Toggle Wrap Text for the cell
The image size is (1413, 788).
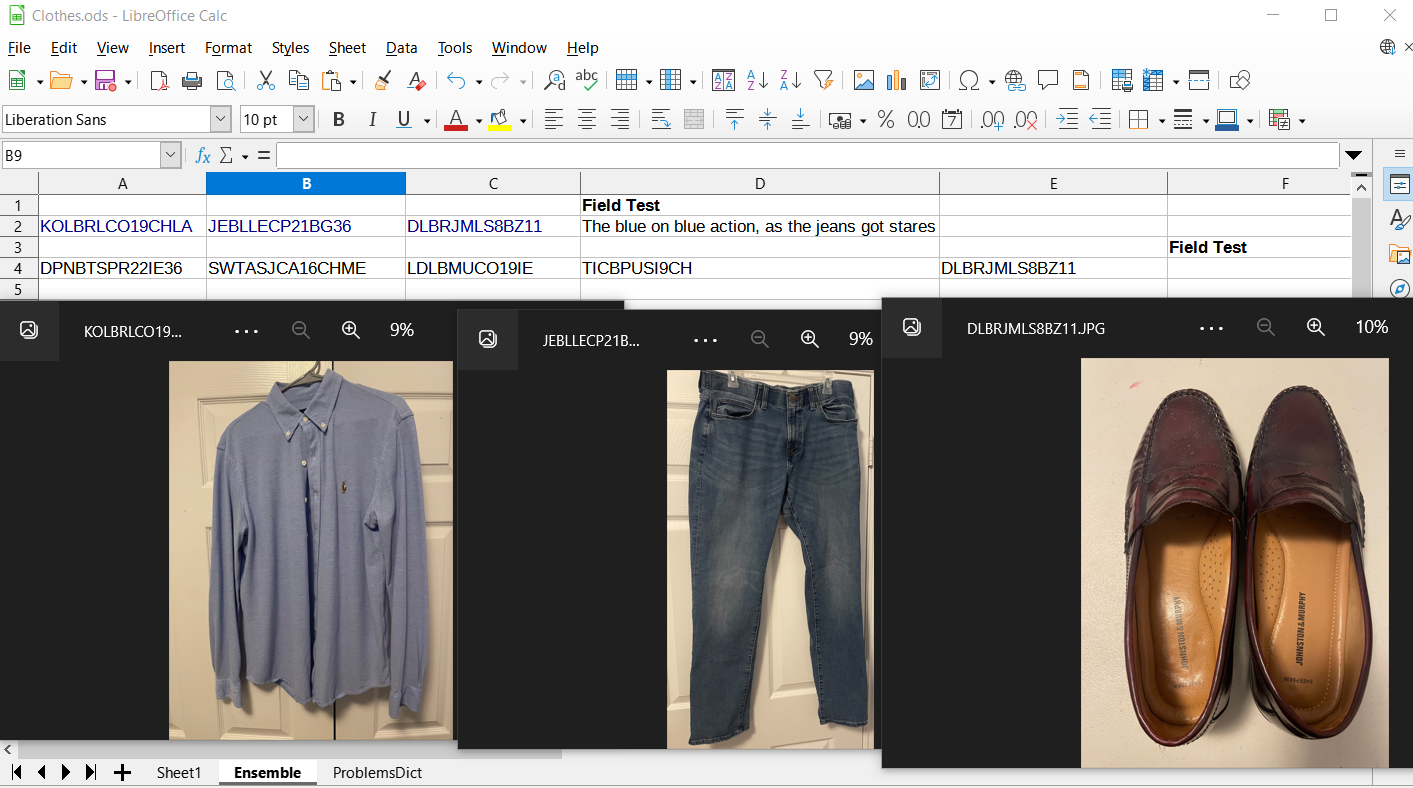pyautogui.click(x=661, y=120)
